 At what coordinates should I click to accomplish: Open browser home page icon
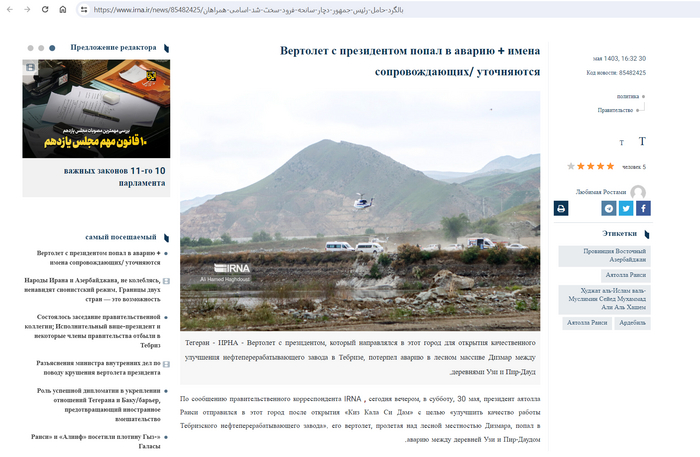63,9
